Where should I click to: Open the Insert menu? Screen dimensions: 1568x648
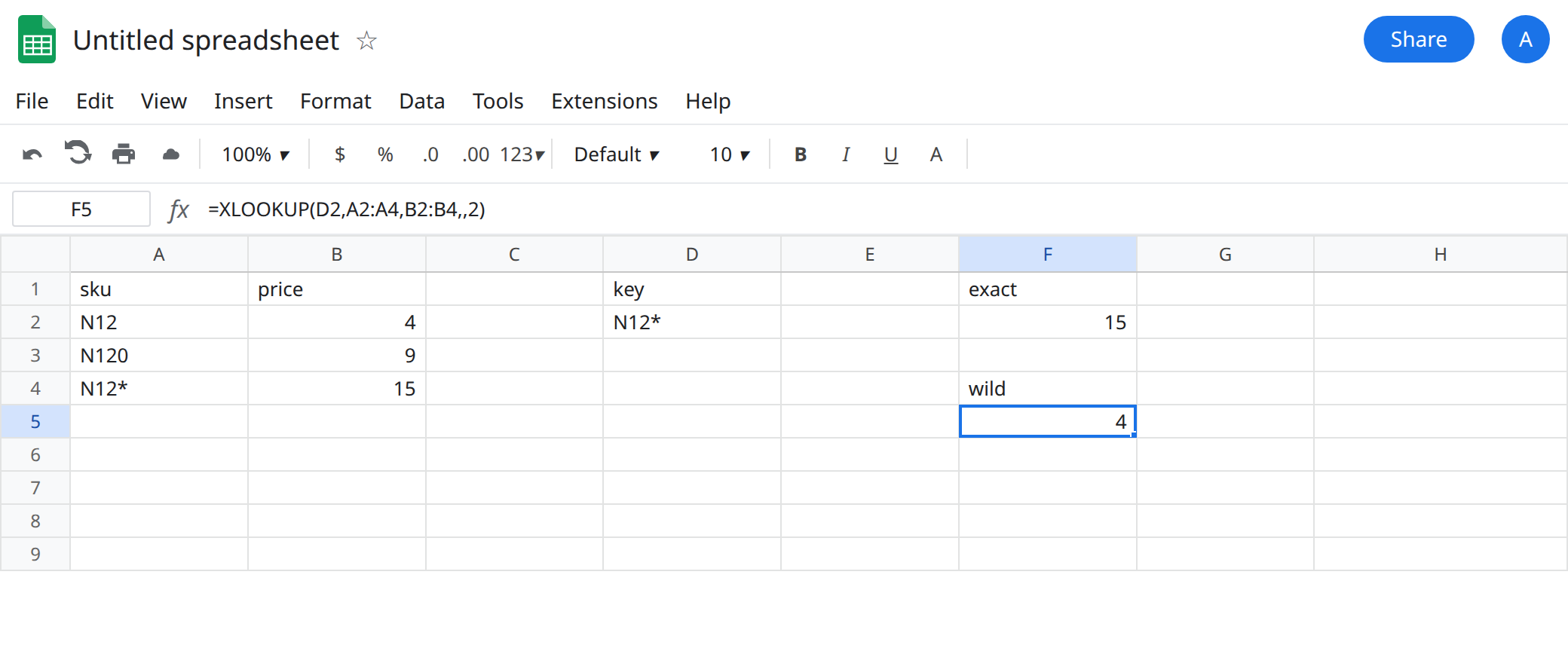click(x=243, y=101)
